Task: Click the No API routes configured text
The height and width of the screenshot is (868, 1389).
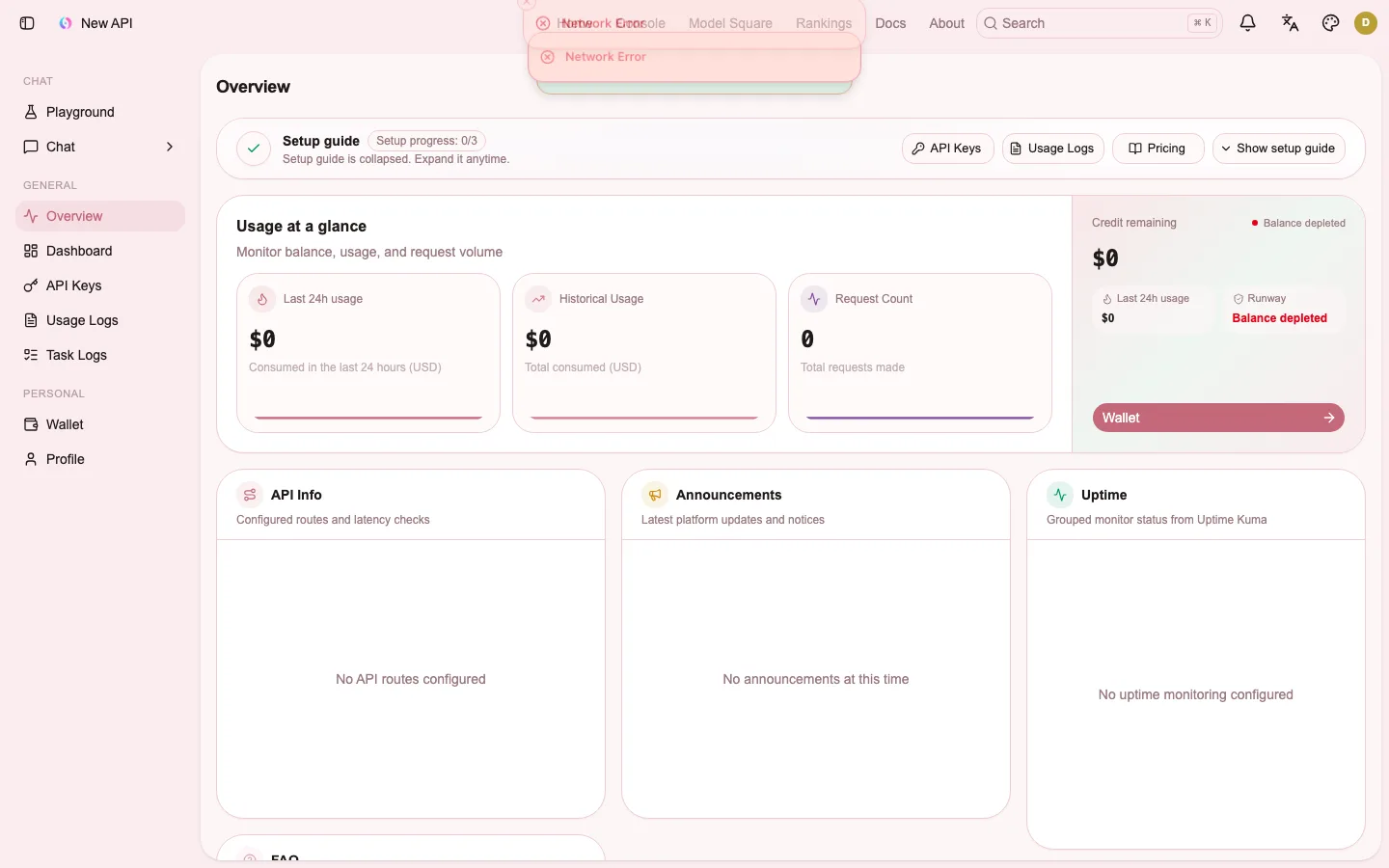Action: 411,679
